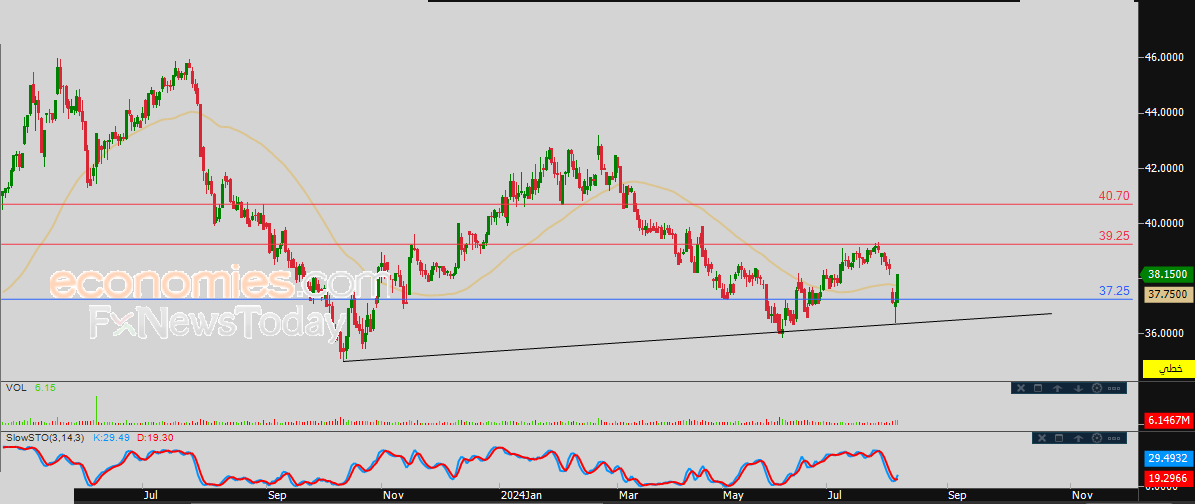Viewport: 1195px width, 504px height.
Task: Select the VOL indicator label
Action: tap(16, 388)
